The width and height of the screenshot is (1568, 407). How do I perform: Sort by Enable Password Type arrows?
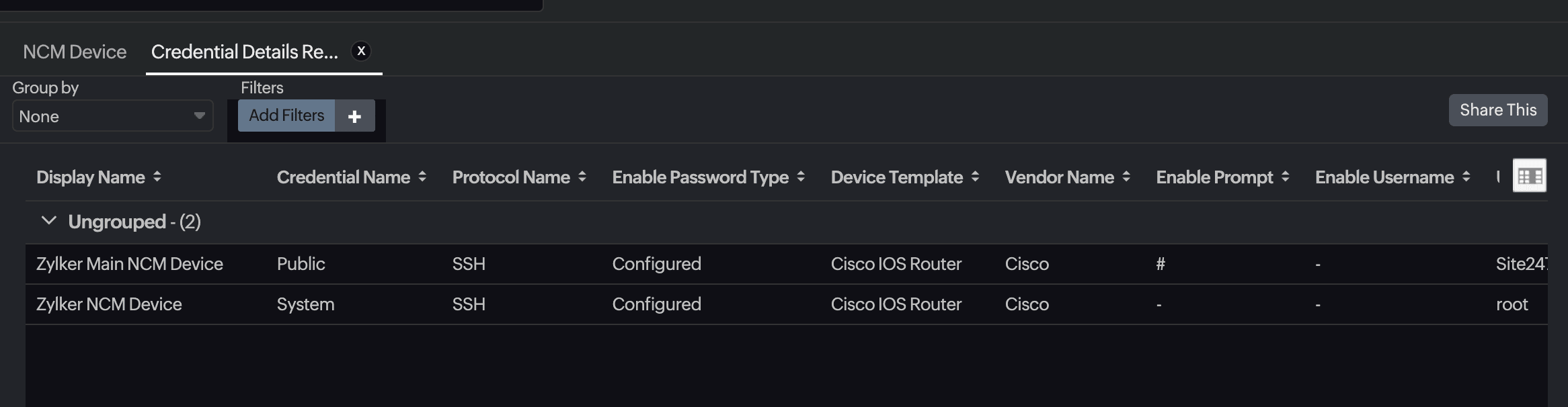[x=801, y=177]
